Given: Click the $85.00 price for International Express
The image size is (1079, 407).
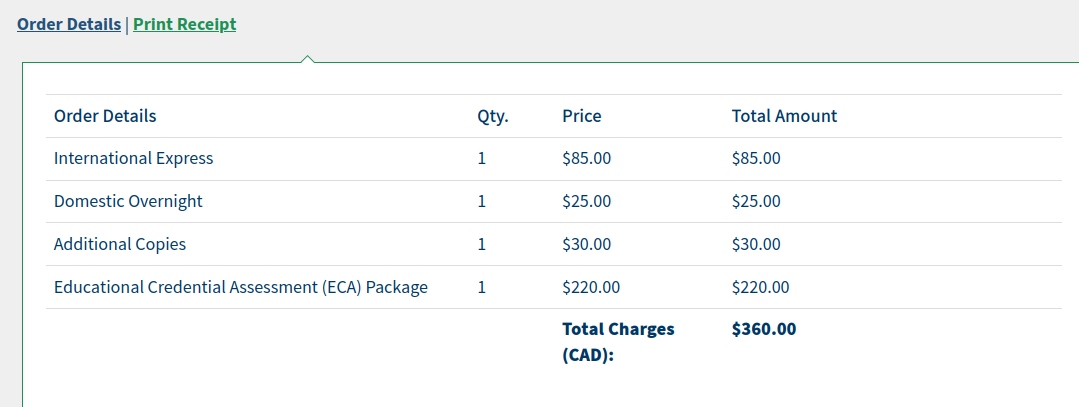Looking at the screenshot, I should coord(586,158).
